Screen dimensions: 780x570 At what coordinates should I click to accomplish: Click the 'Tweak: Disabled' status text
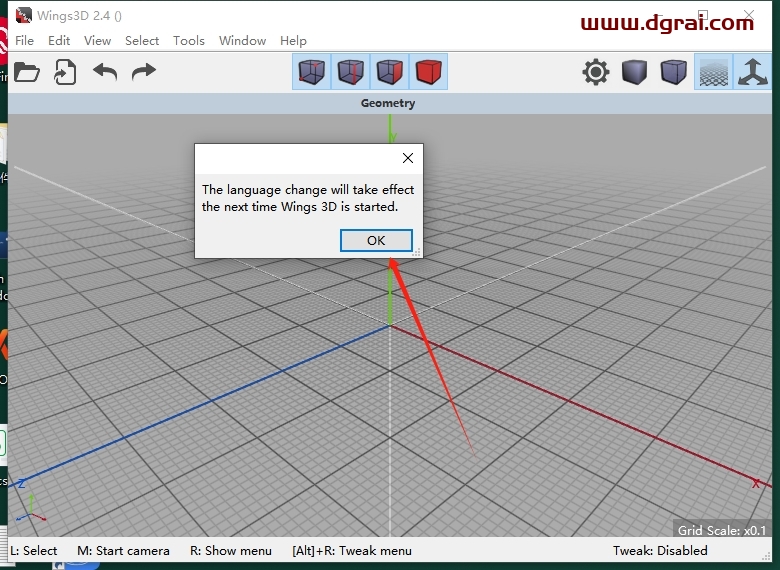pos(660,551)
